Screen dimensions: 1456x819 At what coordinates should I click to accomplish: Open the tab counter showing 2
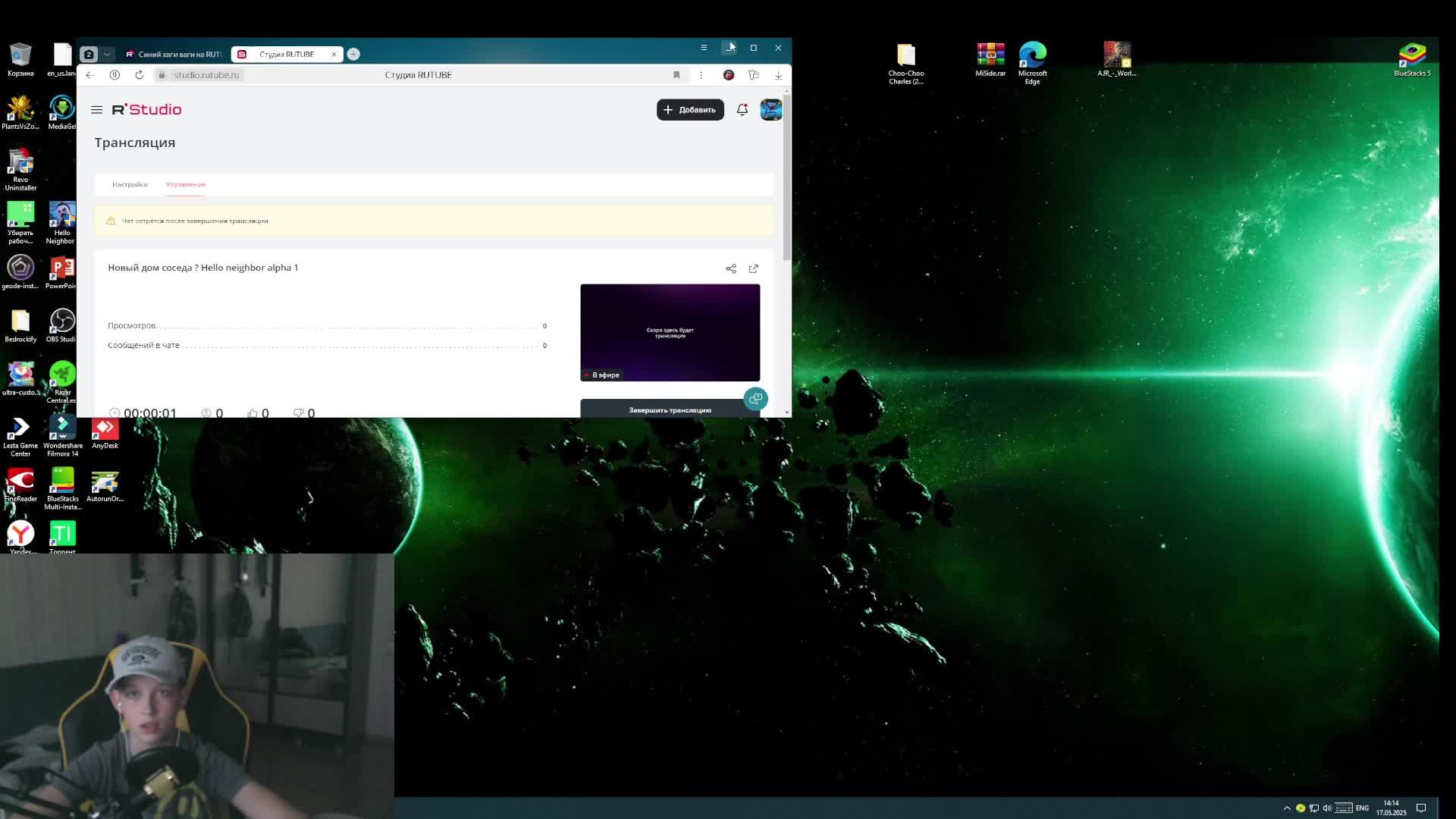point(89,55)
